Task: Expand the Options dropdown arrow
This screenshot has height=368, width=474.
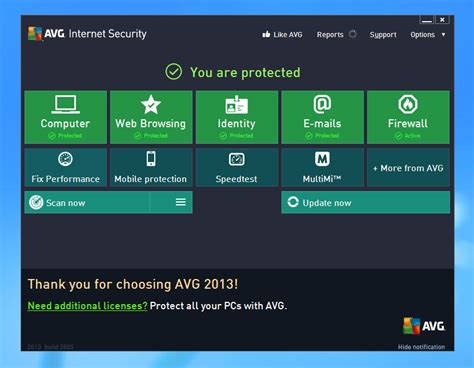Action: point(443,34)
